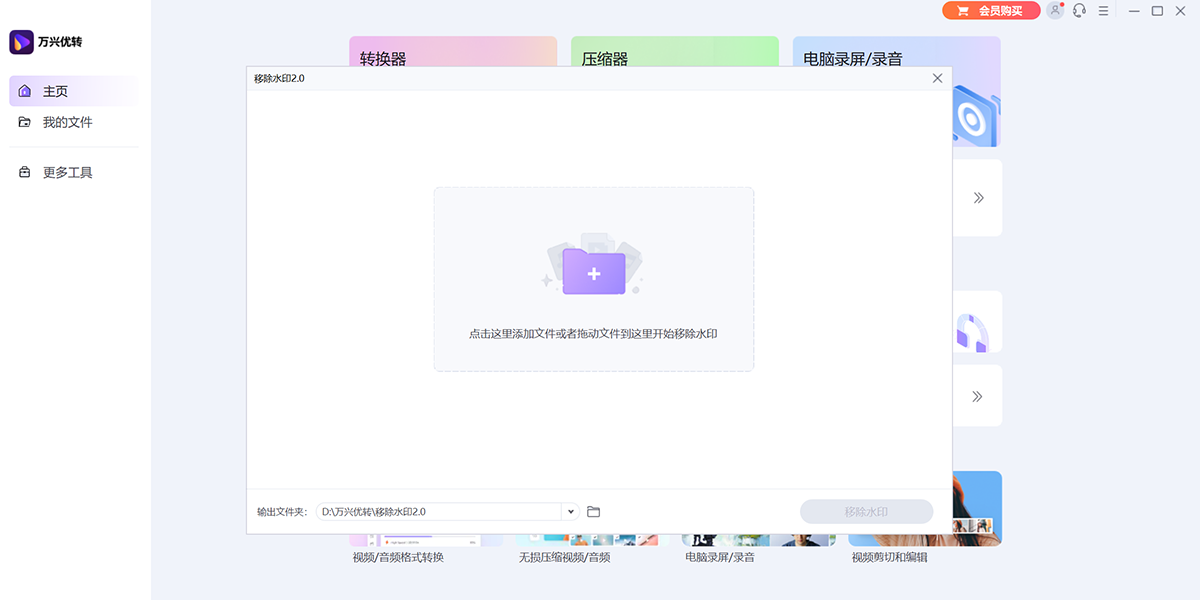Close the 移除水印2.0 dialog
The image size is (1200, 600).
tap(937, 78)
